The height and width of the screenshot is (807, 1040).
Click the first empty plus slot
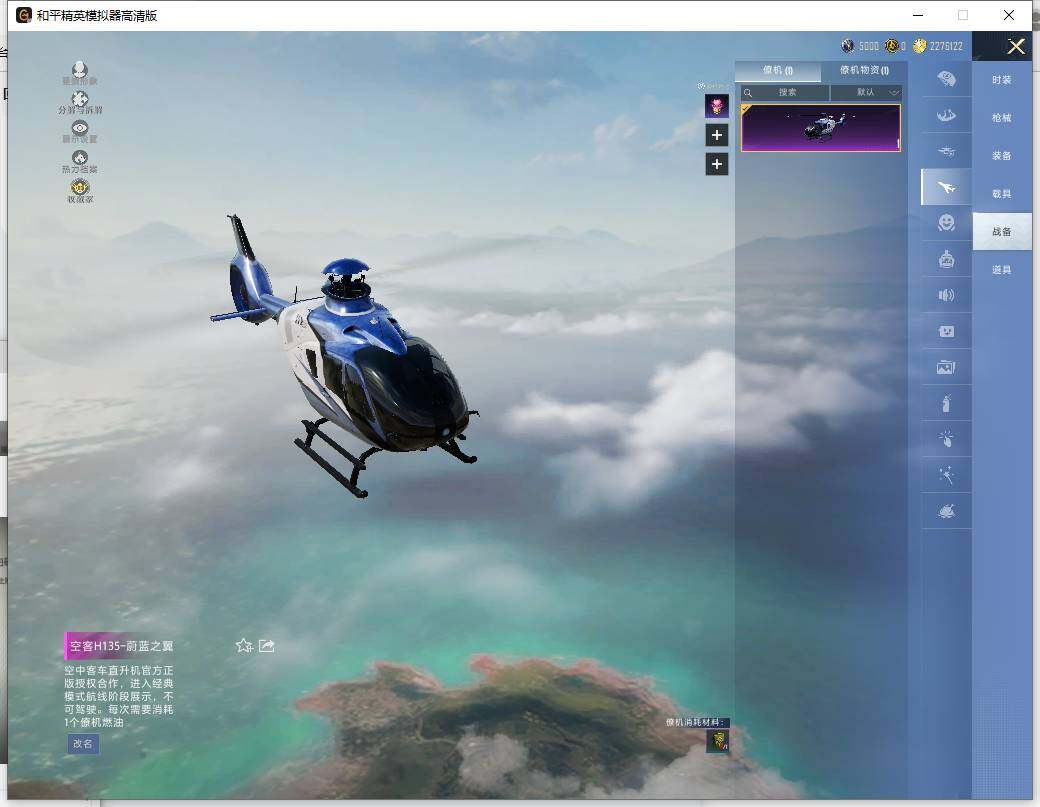pos(716,135)
